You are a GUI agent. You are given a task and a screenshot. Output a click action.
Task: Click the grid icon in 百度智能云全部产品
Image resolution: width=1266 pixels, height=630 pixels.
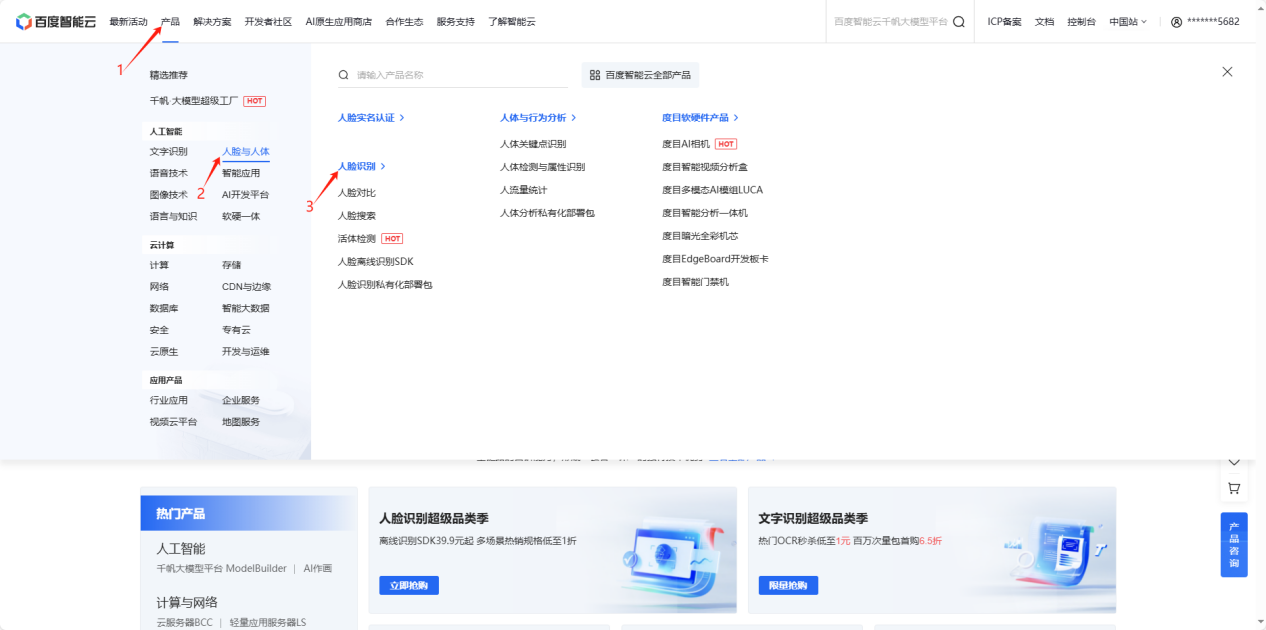click(595, 75)
